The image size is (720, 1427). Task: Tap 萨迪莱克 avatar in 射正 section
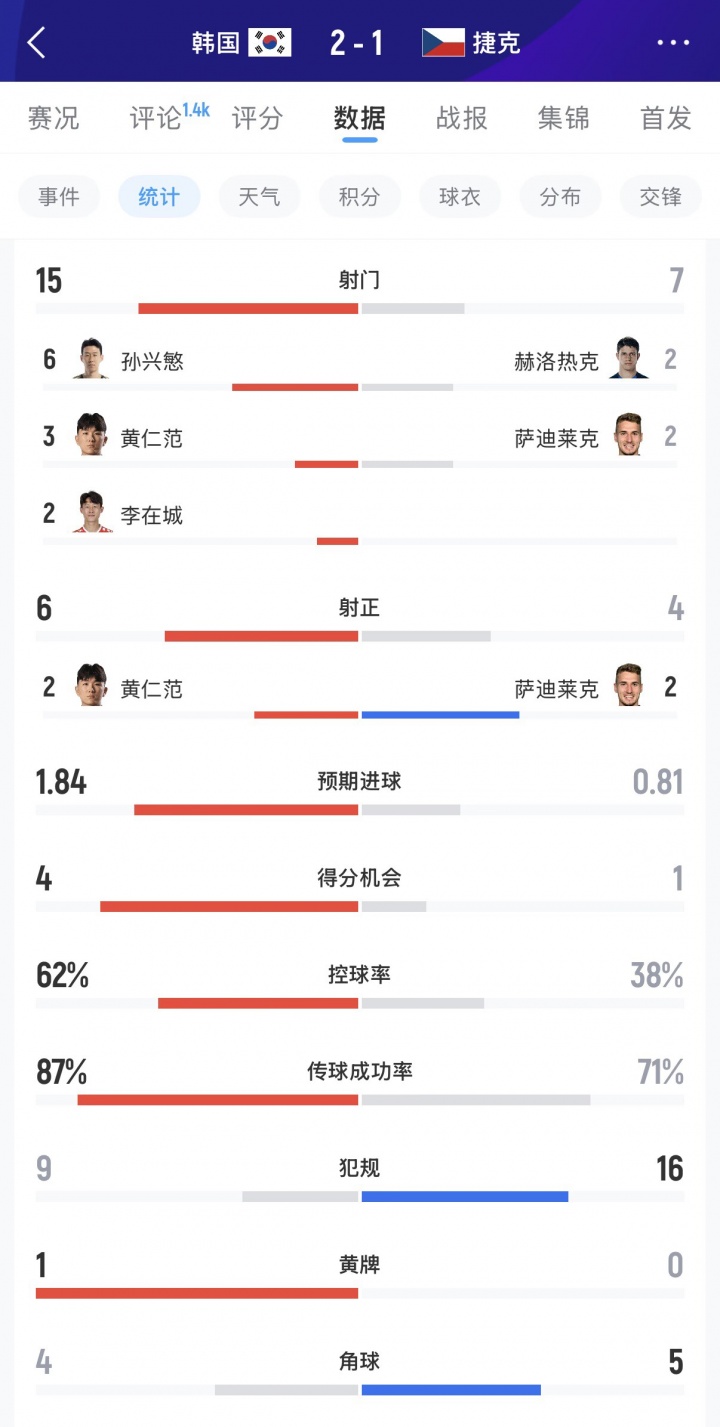pos(630,686)
